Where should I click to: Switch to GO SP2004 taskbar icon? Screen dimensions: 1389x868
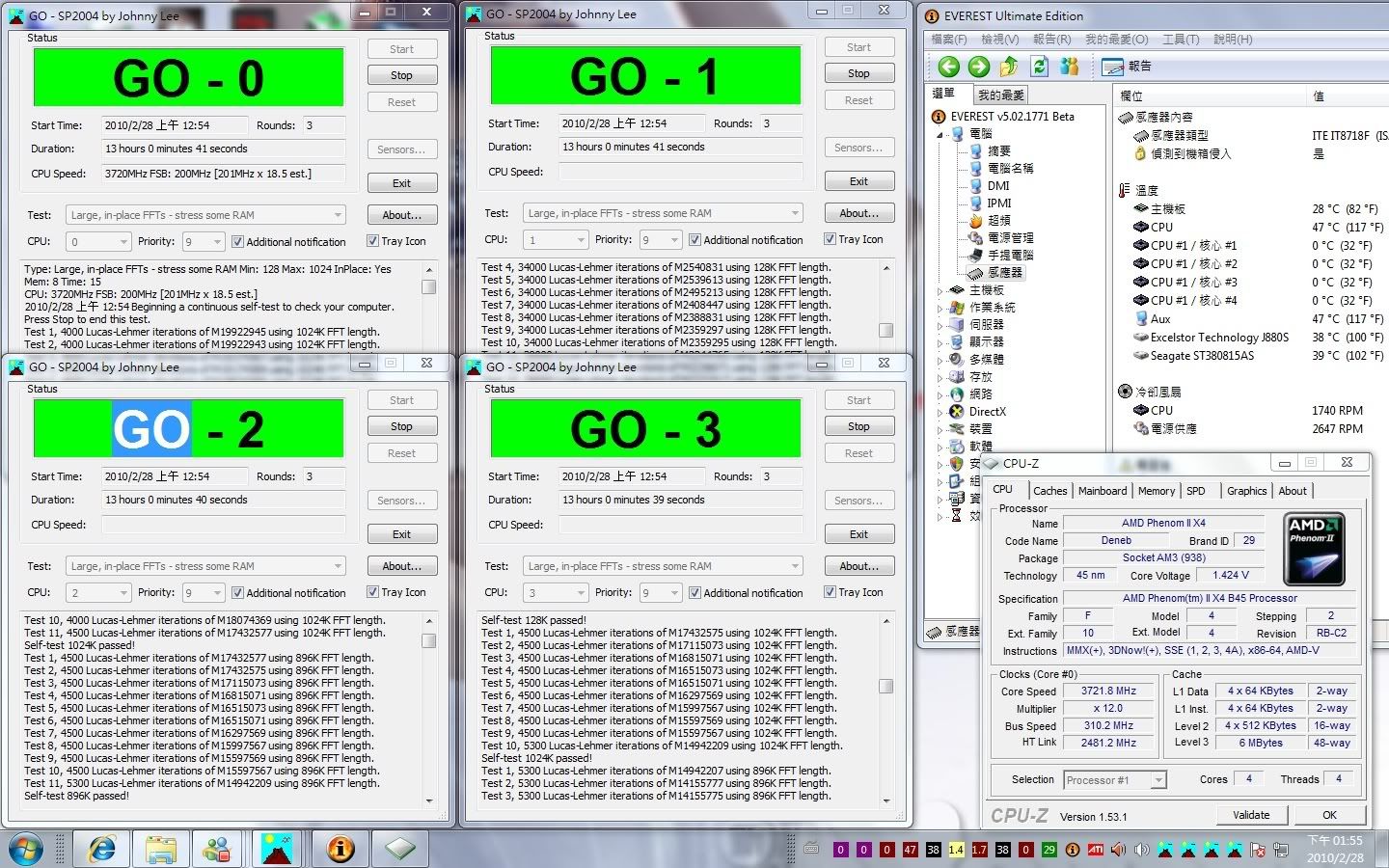pos(279,849)
